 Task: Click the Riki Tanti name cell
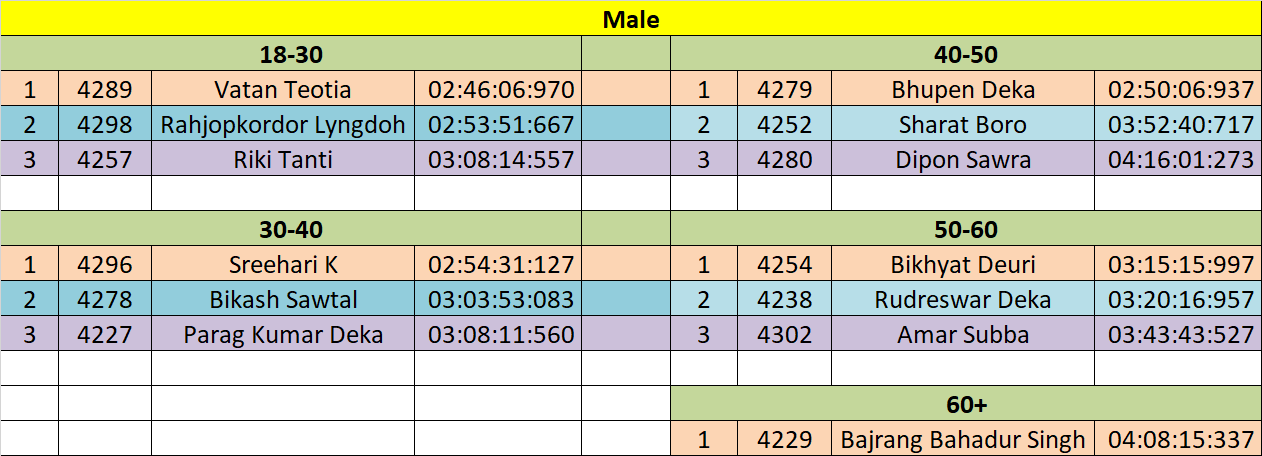click(283, 160)
